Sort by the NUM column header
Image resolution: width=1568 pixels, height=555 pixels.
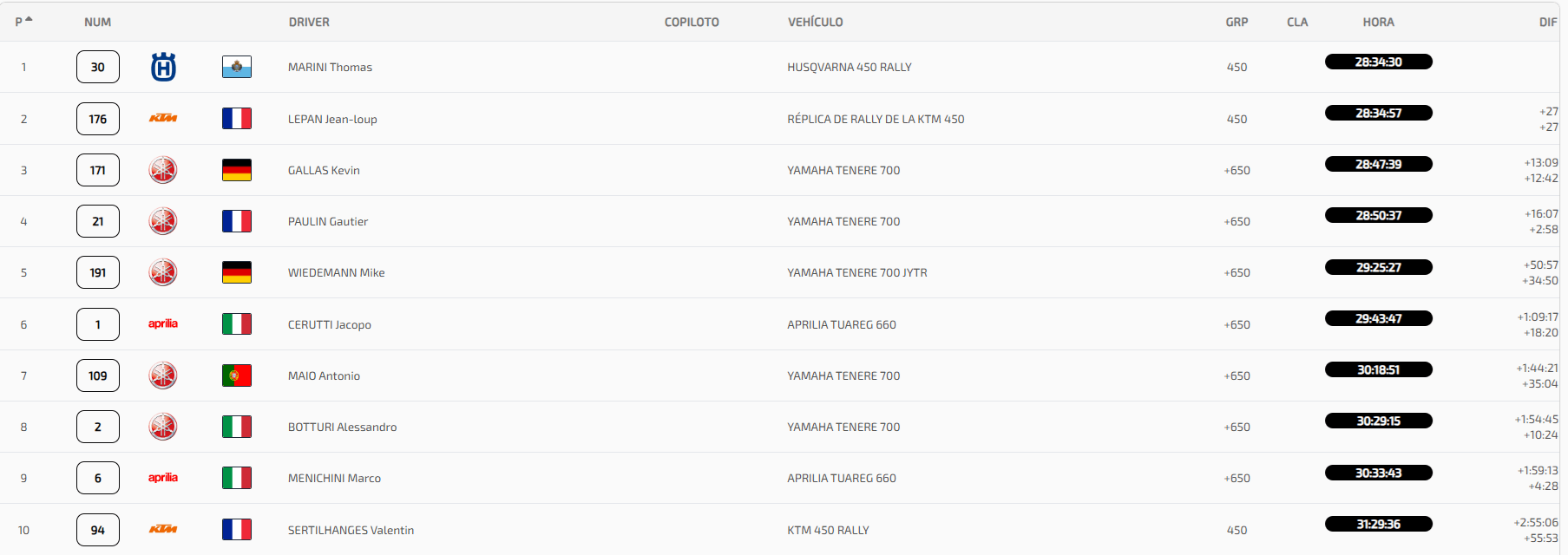[x=97, y=22]
